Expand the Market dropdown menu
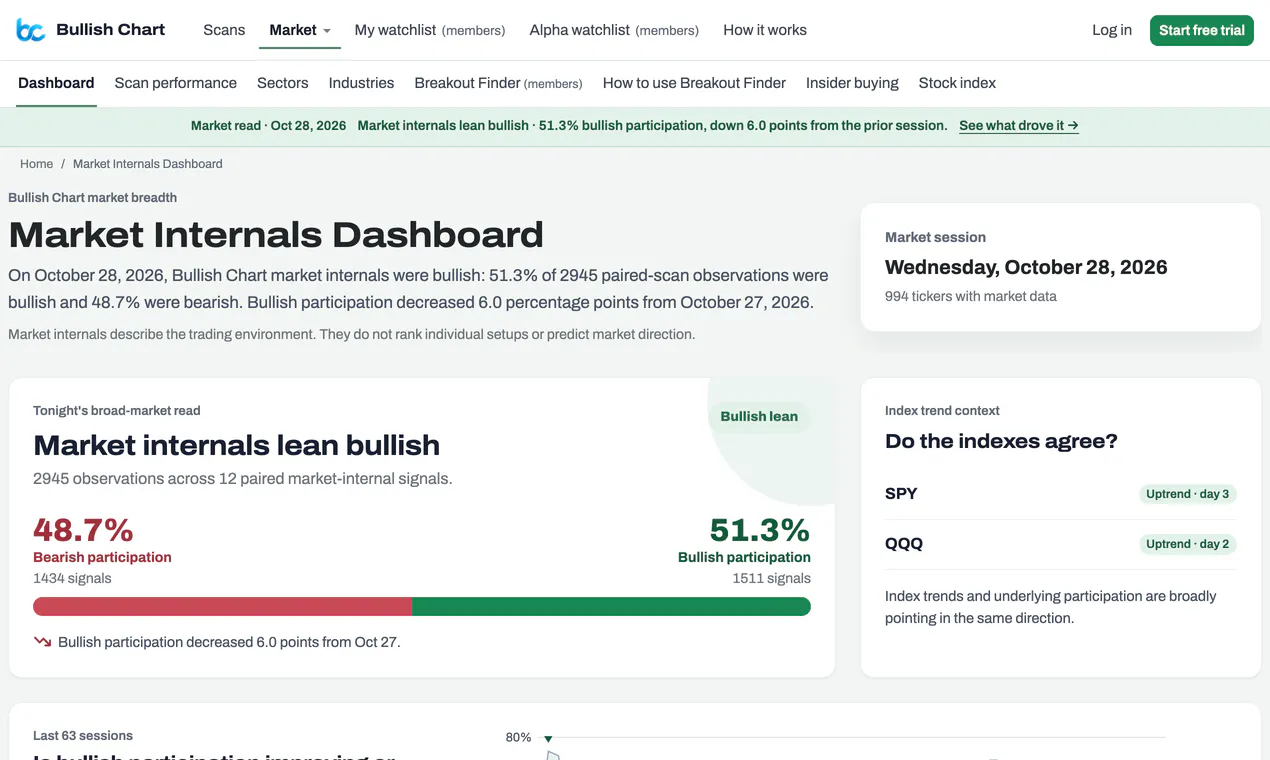The image size is (1270, 760). pyautogui.click(x=300, y=30)
